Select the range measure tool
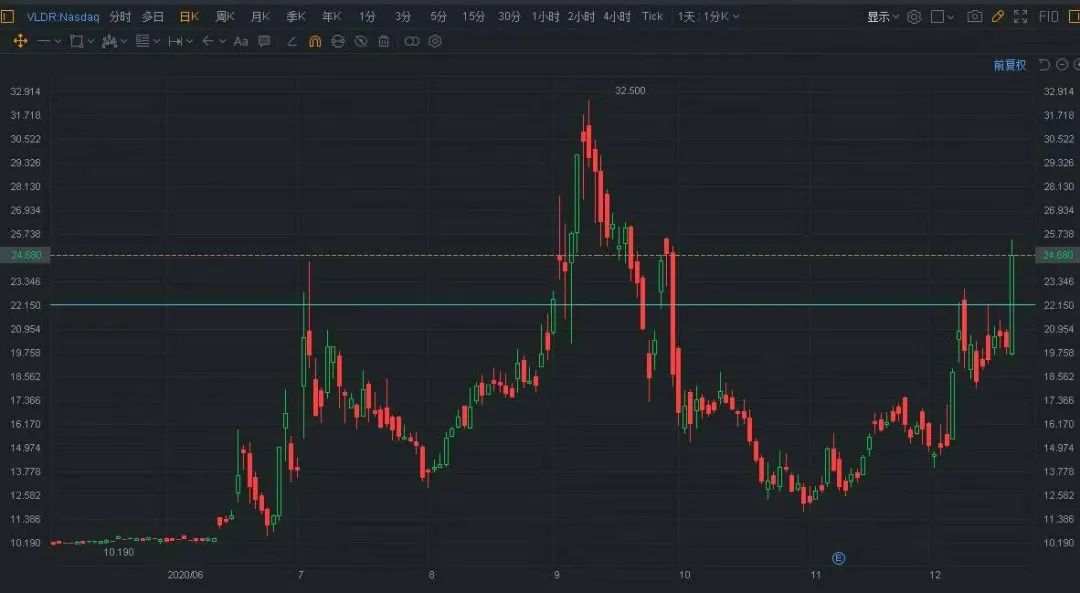The width and height of the screenshot is (1080, 593). [x=175, y=41]
